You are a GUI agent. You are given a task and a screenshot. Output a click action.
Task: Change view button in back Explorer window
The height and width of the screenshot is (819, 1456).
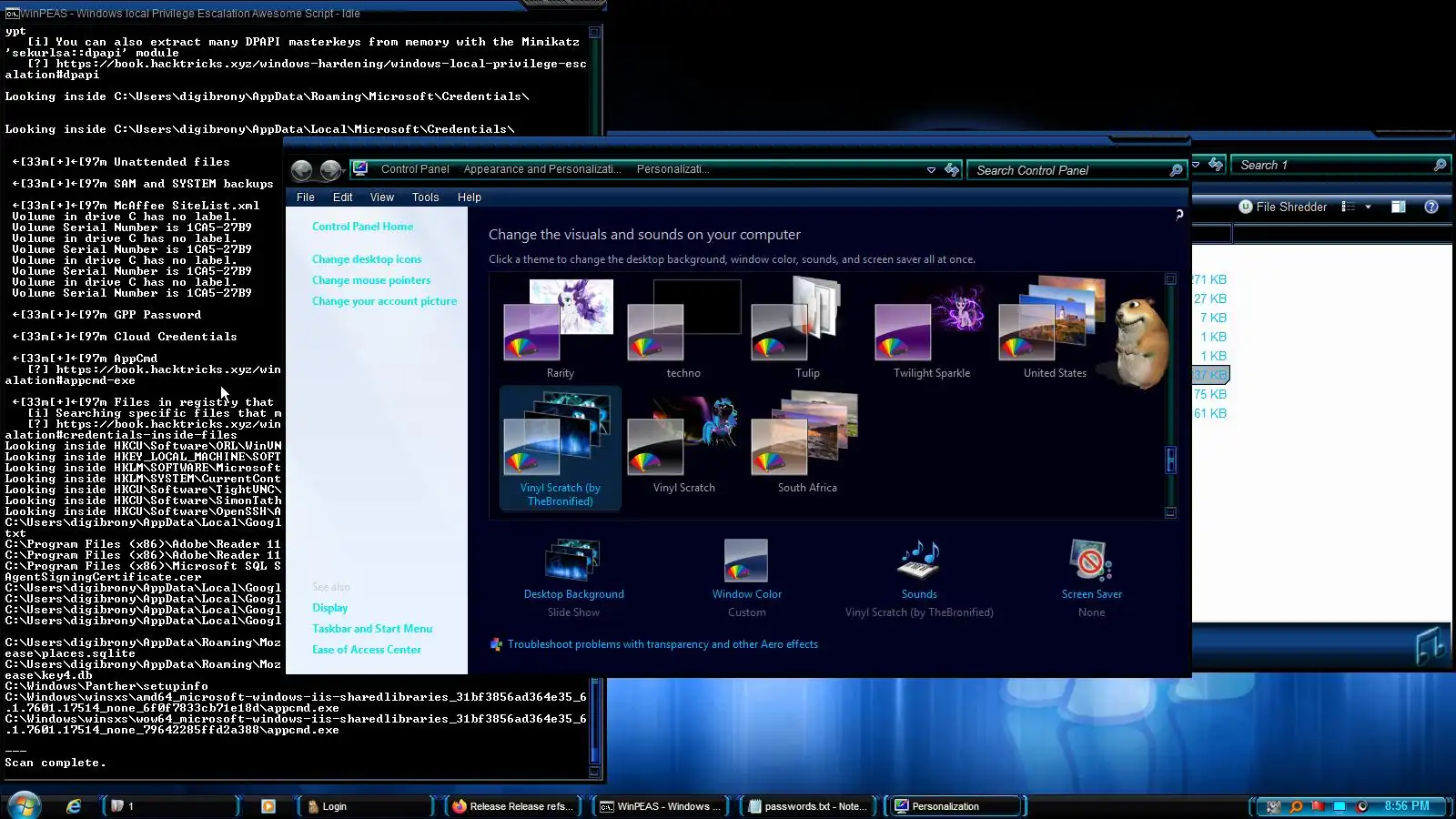[x=1349, y=207]
